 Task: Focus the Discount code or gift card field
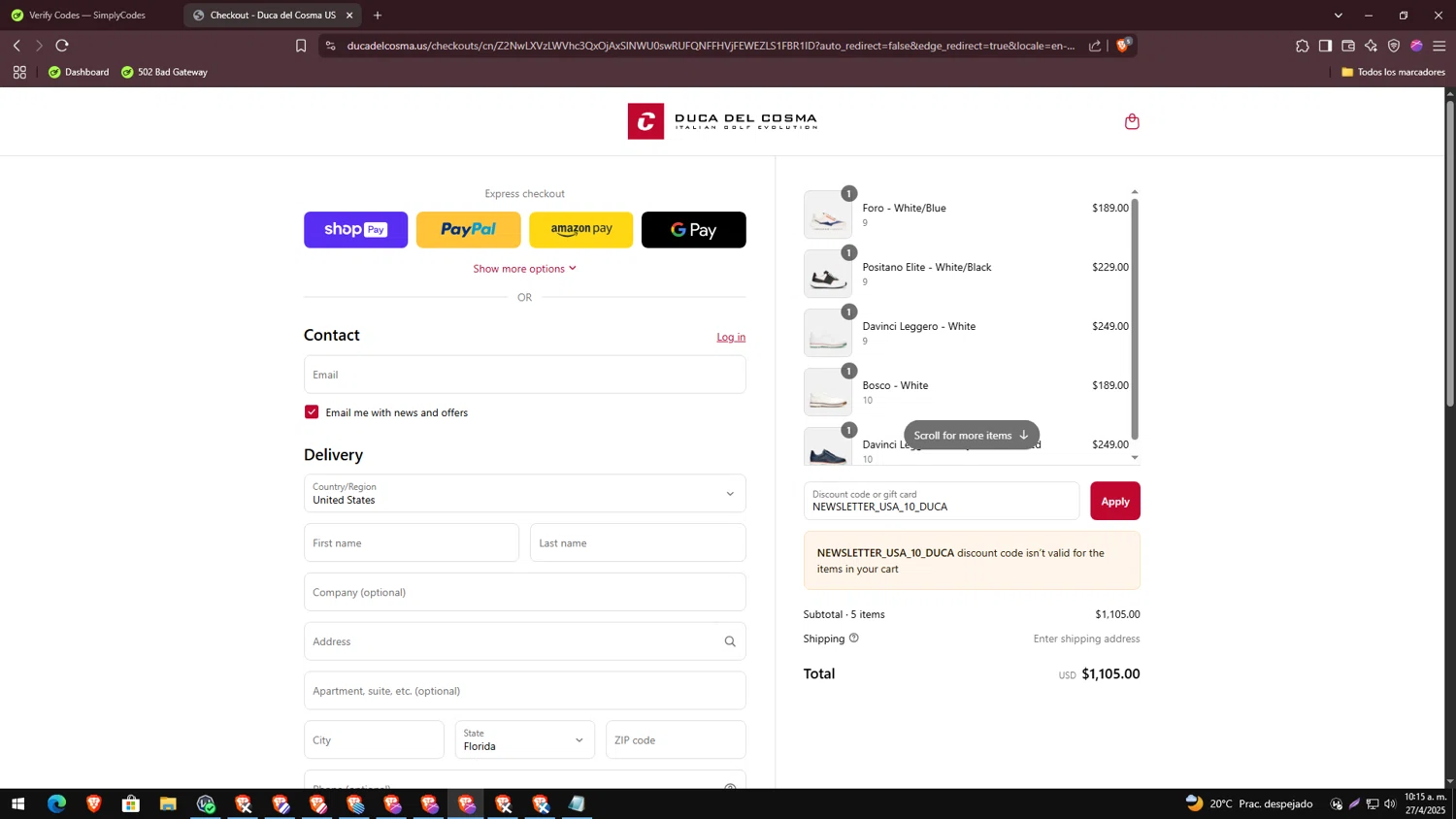[x=942, y=501]
